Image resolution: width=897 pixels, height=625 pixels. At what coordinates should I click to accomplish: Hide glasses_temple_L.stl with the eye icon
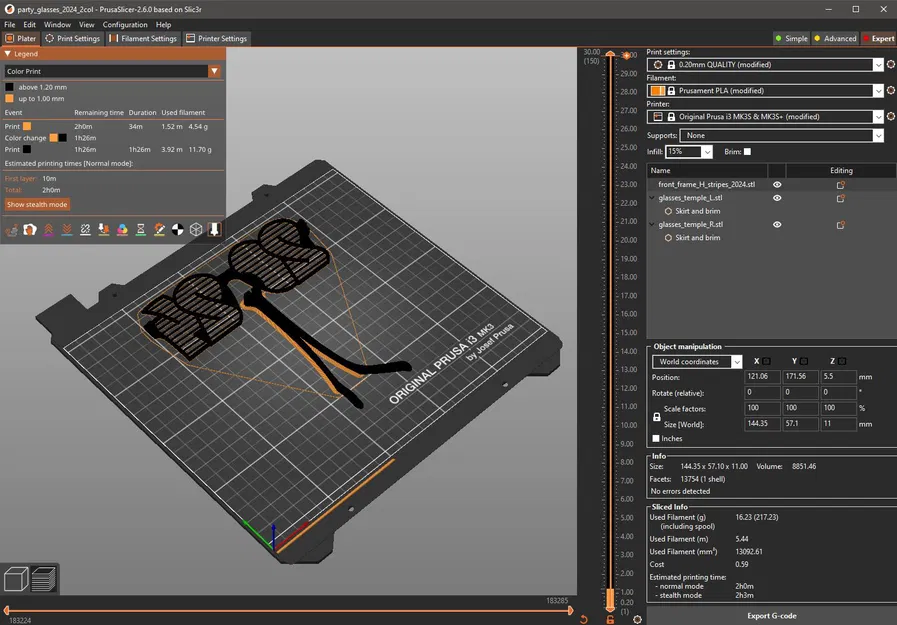tap(777, 198)
